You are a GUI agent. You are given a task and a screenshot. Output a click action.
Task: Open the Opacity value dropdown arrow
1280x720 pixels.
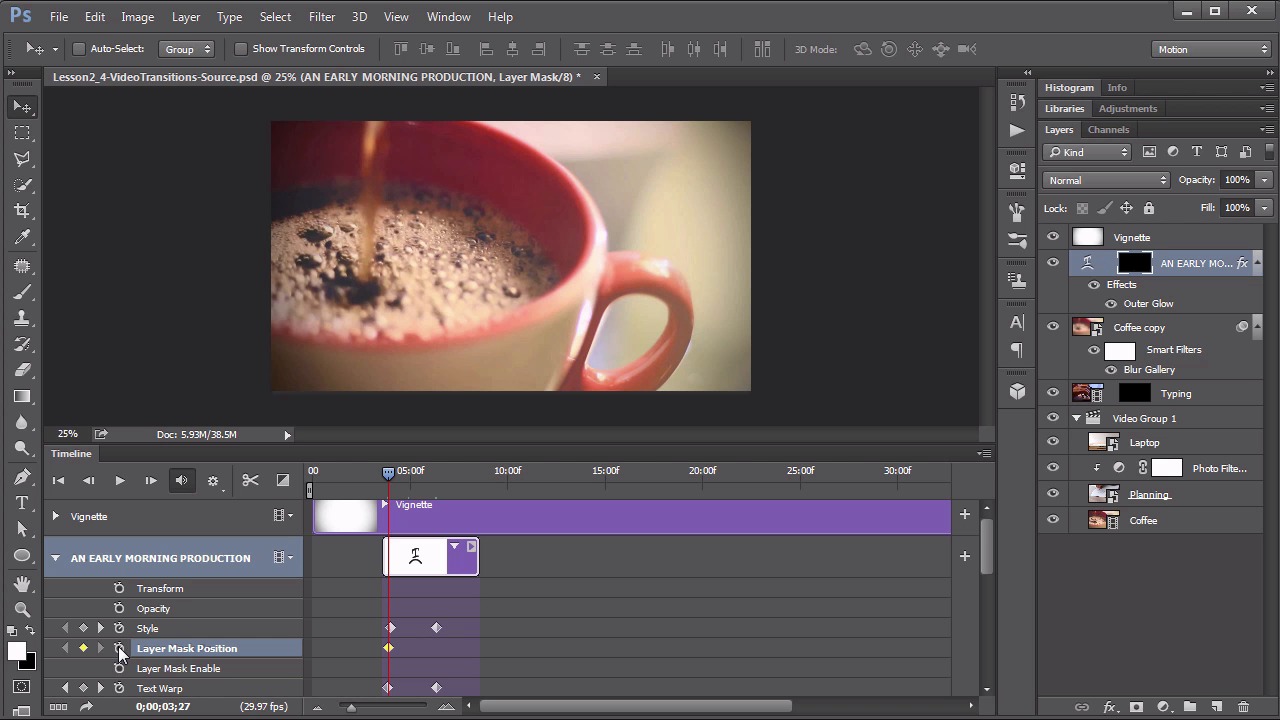[x=1264, y=180]
